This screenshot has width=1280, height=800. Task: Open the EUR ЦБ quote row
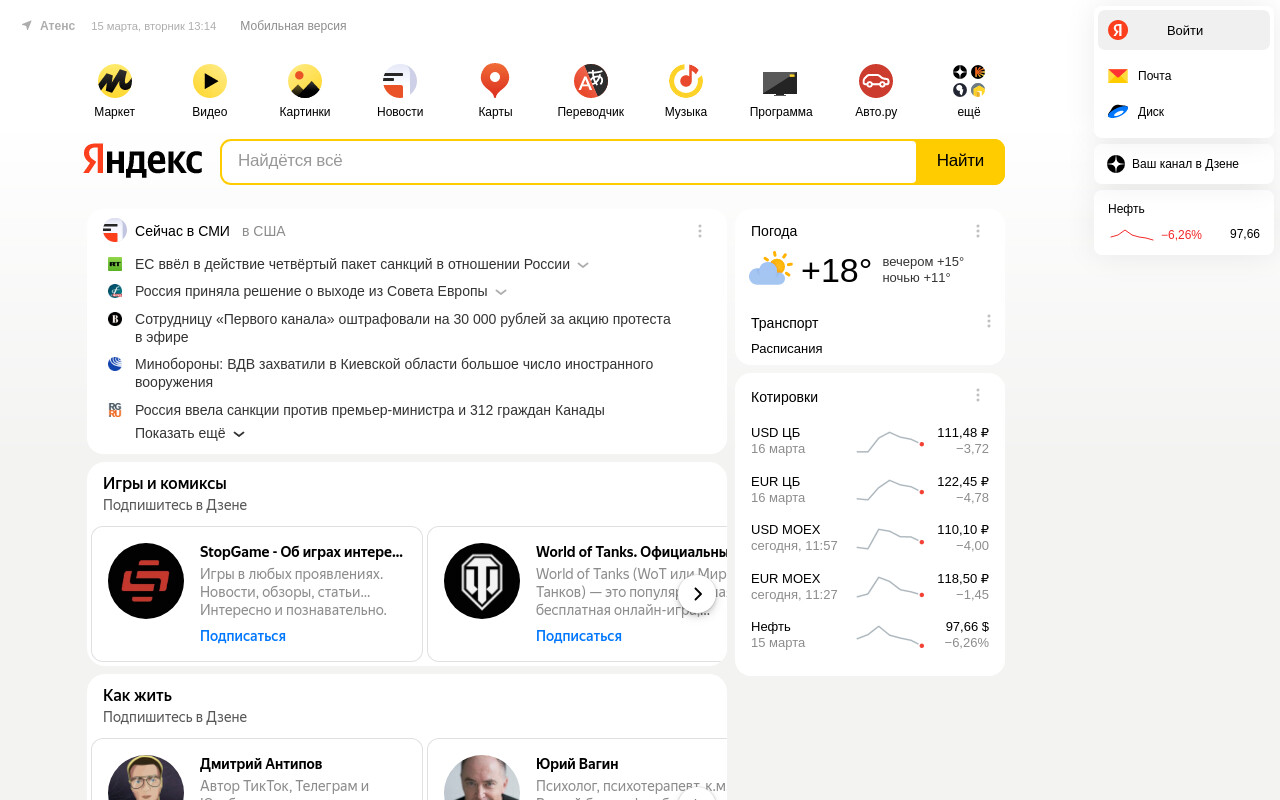(x=870, y=489)
